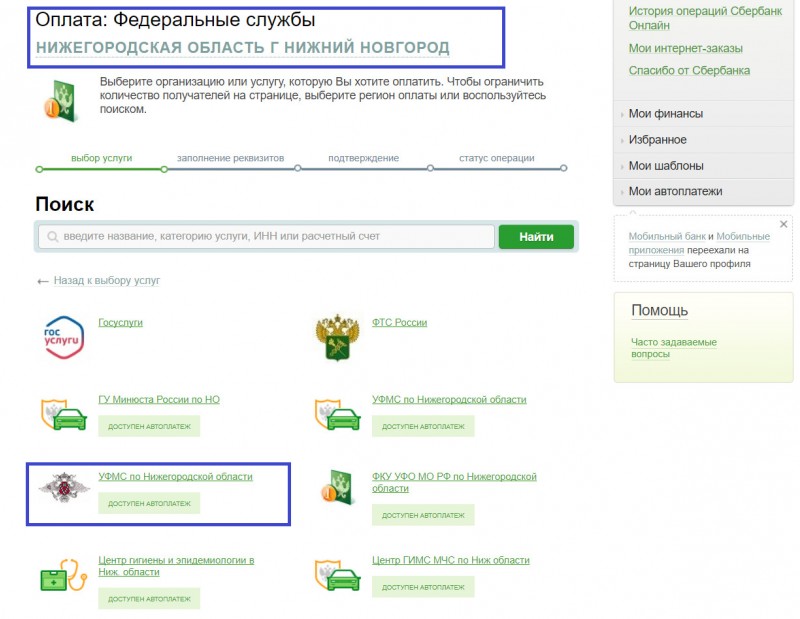Click ДОСТУПЕН АВТОПЛАТЕЖ badge under ФКУ УФО МО РФ
Viewport: 800px width, 619px height.
[423, 515]
